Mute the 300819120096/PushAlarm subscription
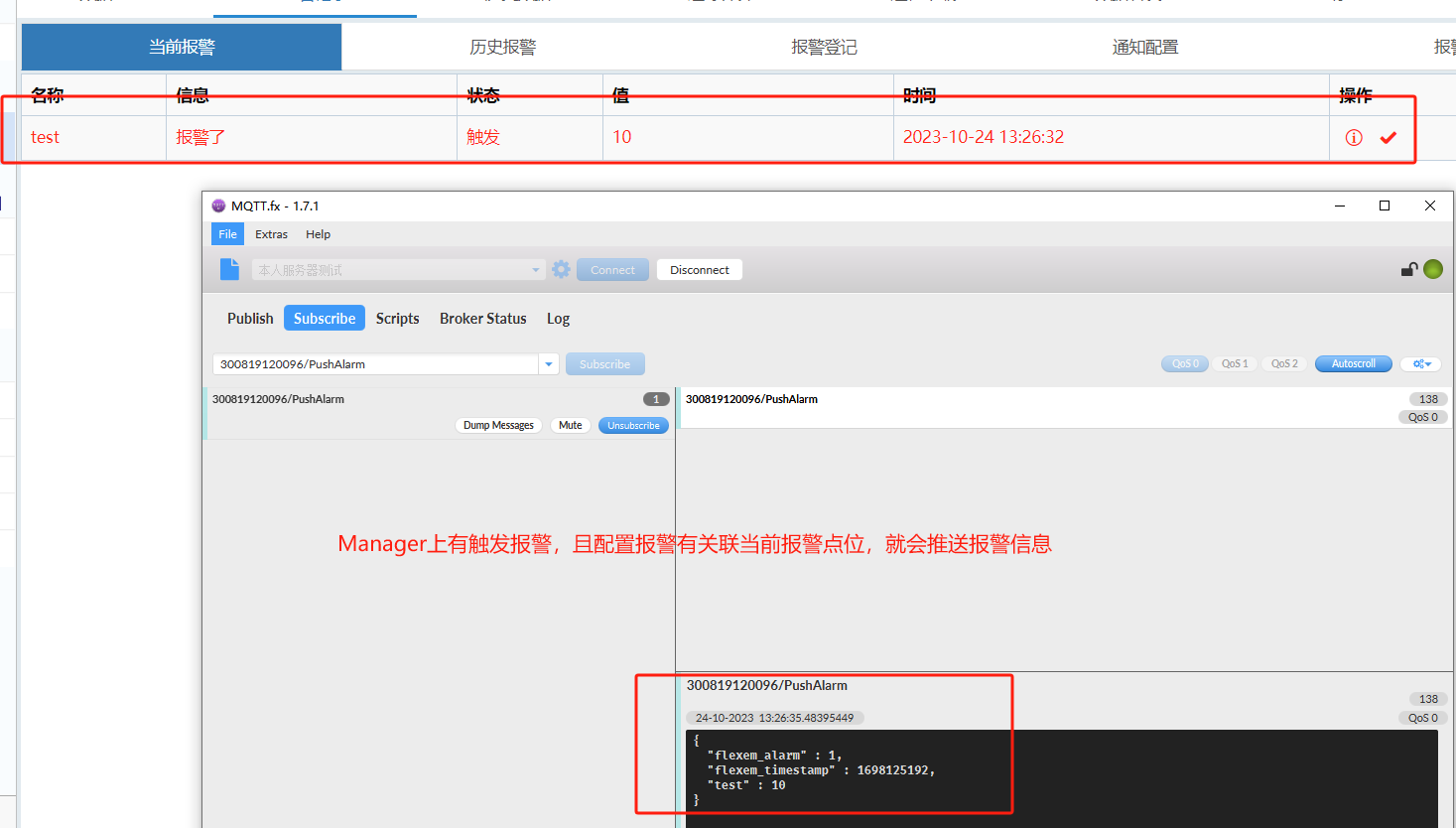Viewport: 1456px width, 828px height. tap(570, 425)
